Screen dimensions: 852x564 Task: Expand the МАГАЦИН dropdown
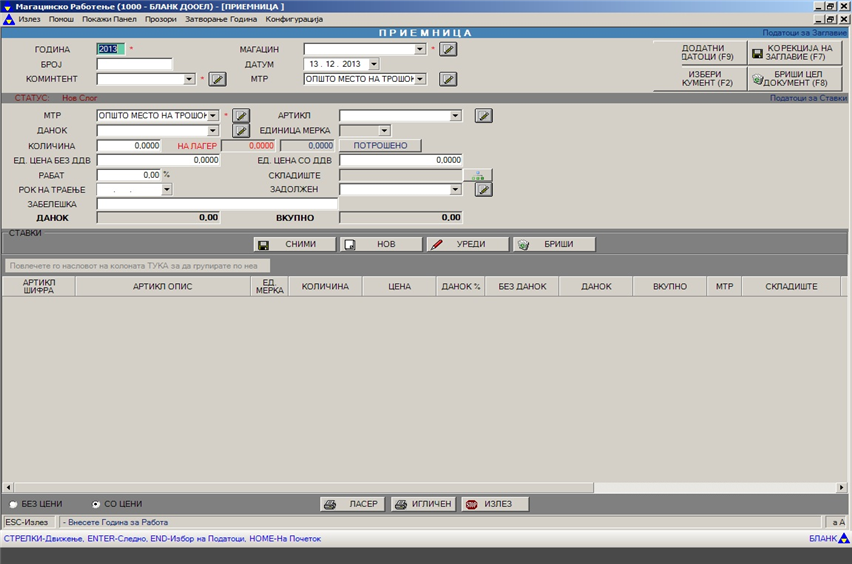(421, 49)
